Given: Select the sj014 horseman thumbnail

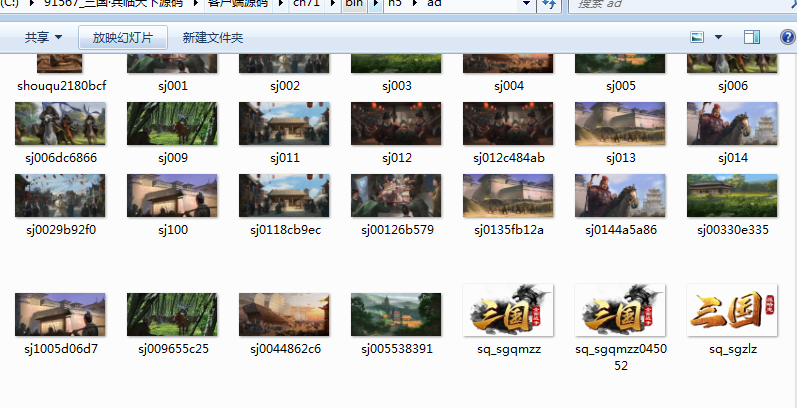Looking at the screenshot, I should (x=731, y=124).
